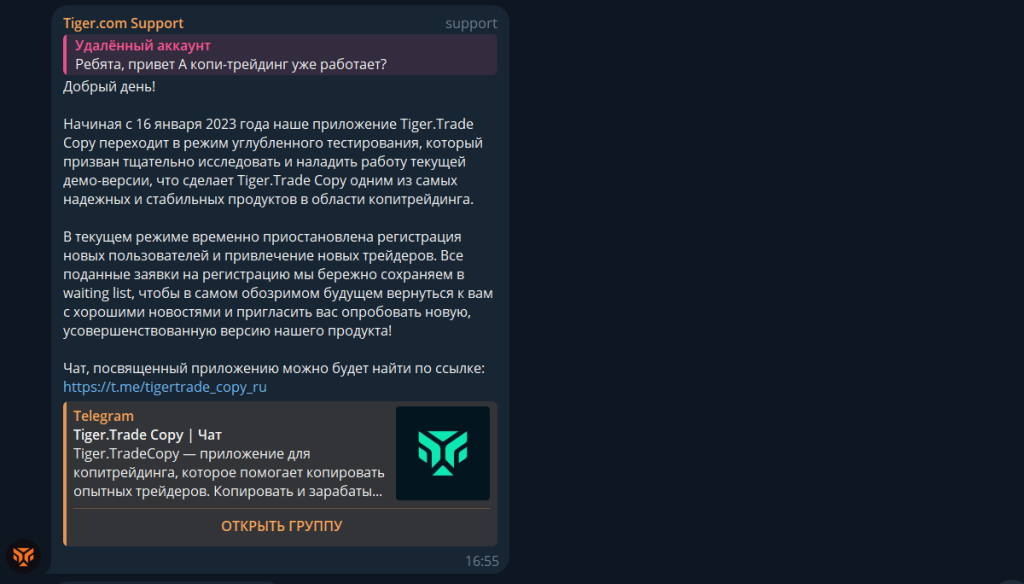Click the grey support admin tag
This screenshot has width=1024, height=584.
pyautogui.click(x=471, y=24)
